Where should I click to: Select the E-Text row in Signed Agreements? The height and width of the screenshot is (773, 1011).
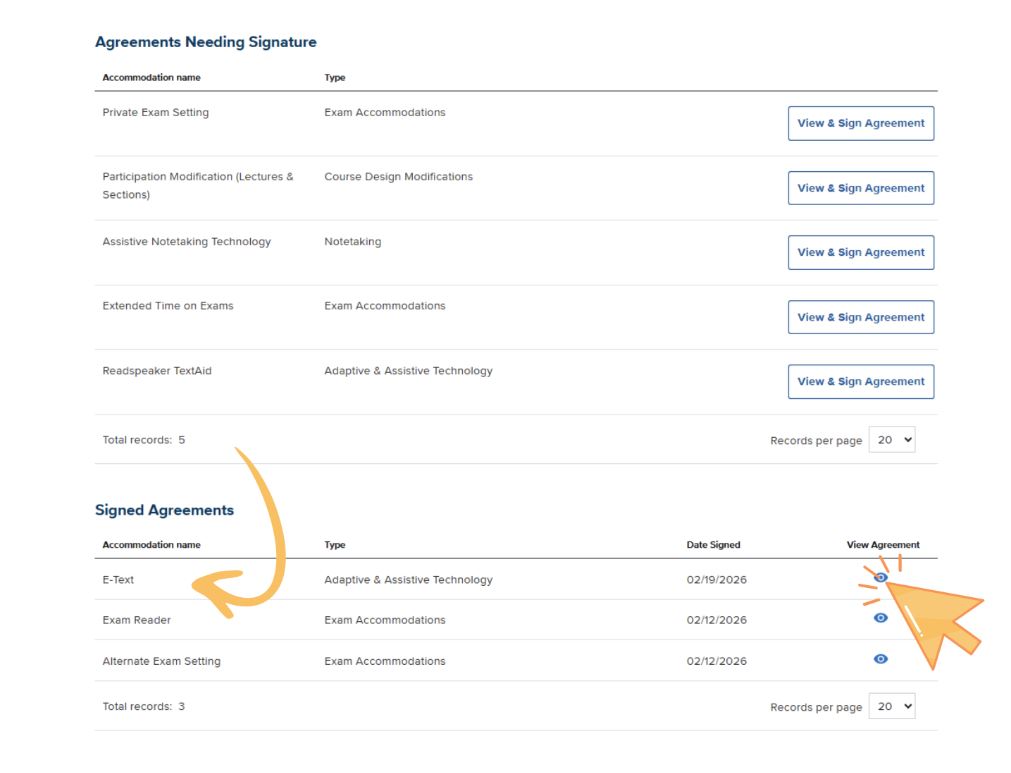[x=118, y=579]
